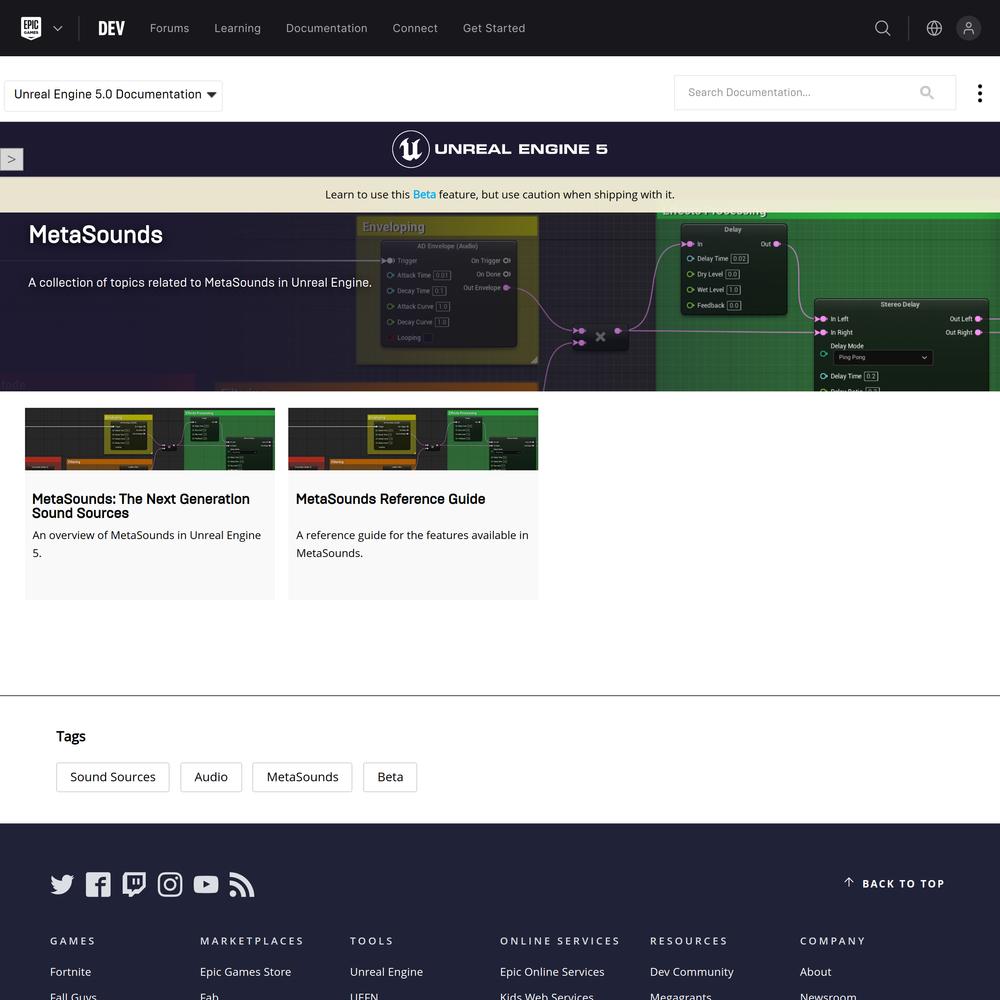1000x1000 pixels.
Task: Open the Epic Online Services footer link
Action: click(x=552, y=971)
